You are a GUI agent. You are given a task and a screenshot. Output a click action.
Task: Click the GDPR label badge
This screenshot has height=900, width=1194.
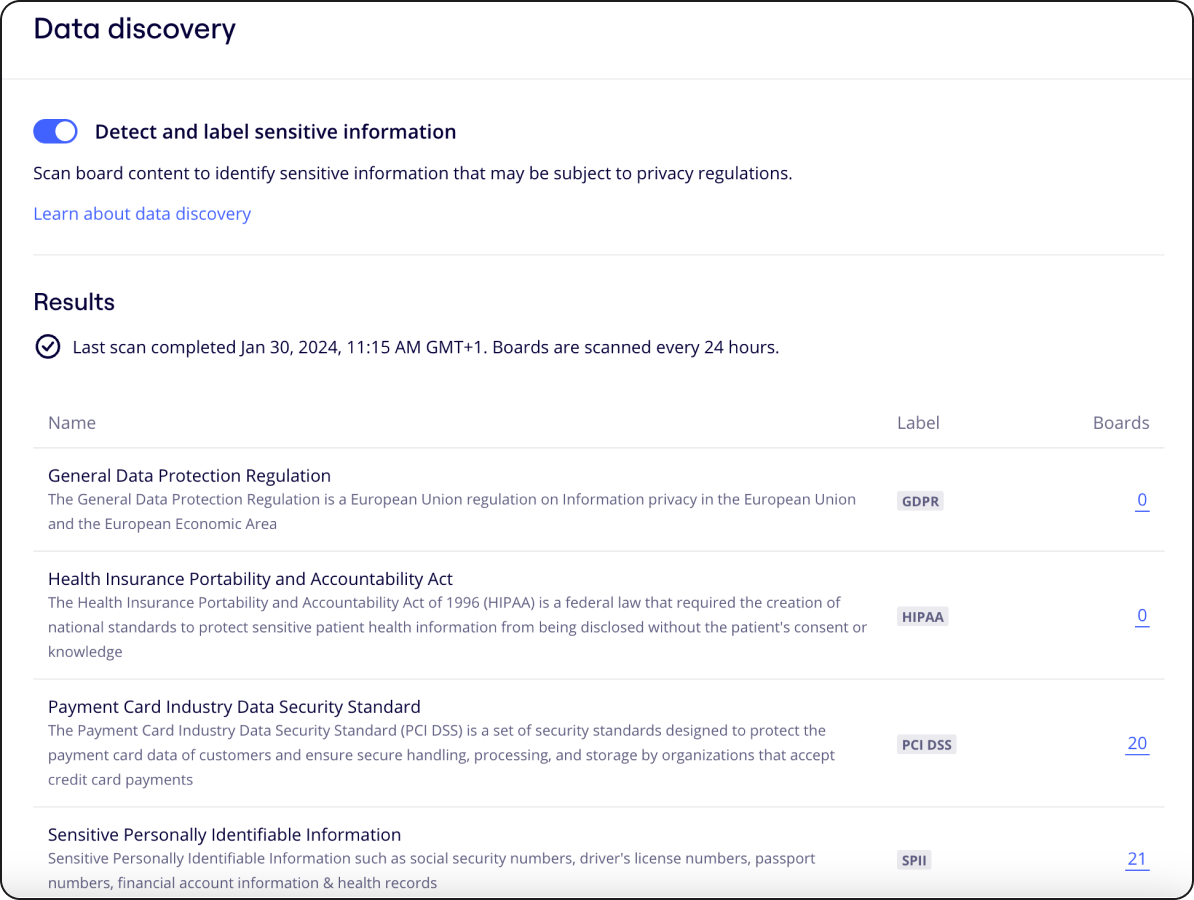(x=920, y=501)
